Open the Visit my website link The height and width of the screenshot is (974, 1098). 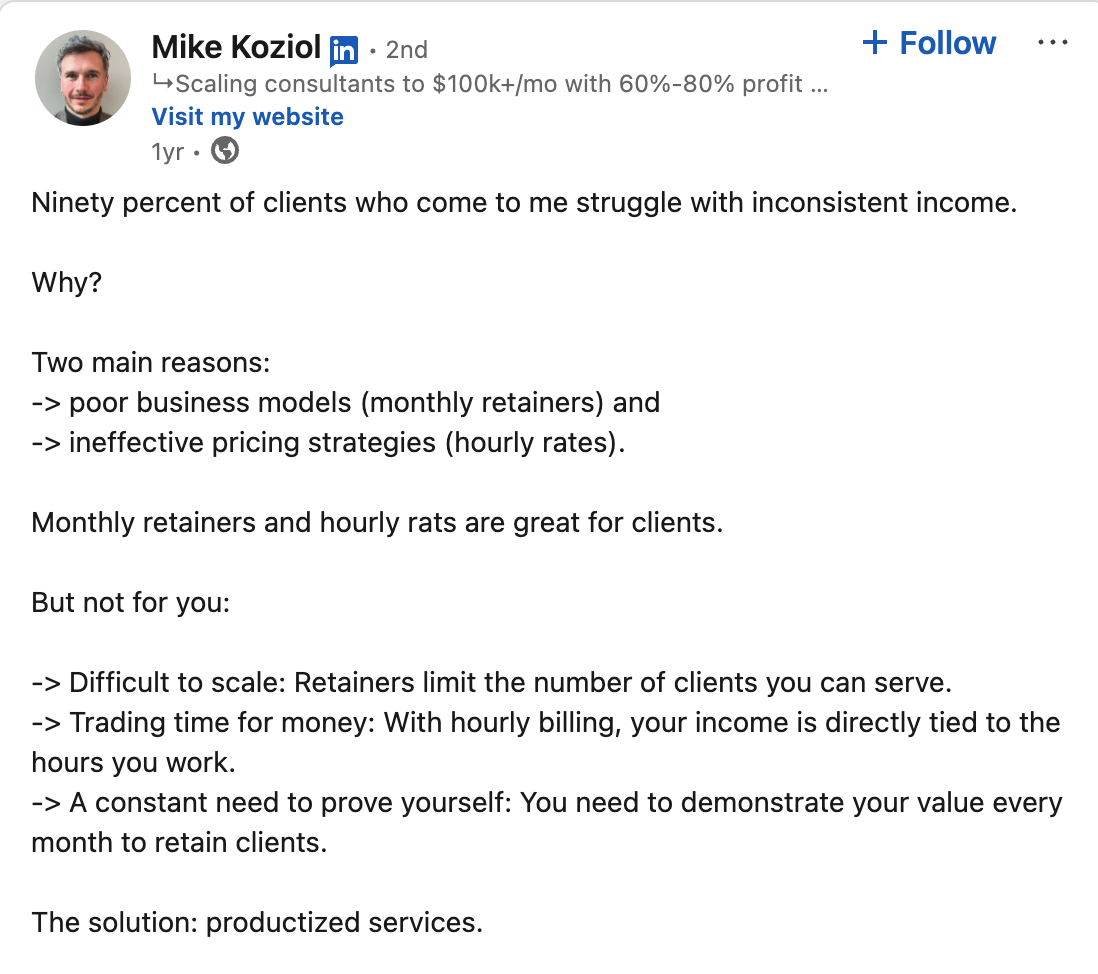248,116
